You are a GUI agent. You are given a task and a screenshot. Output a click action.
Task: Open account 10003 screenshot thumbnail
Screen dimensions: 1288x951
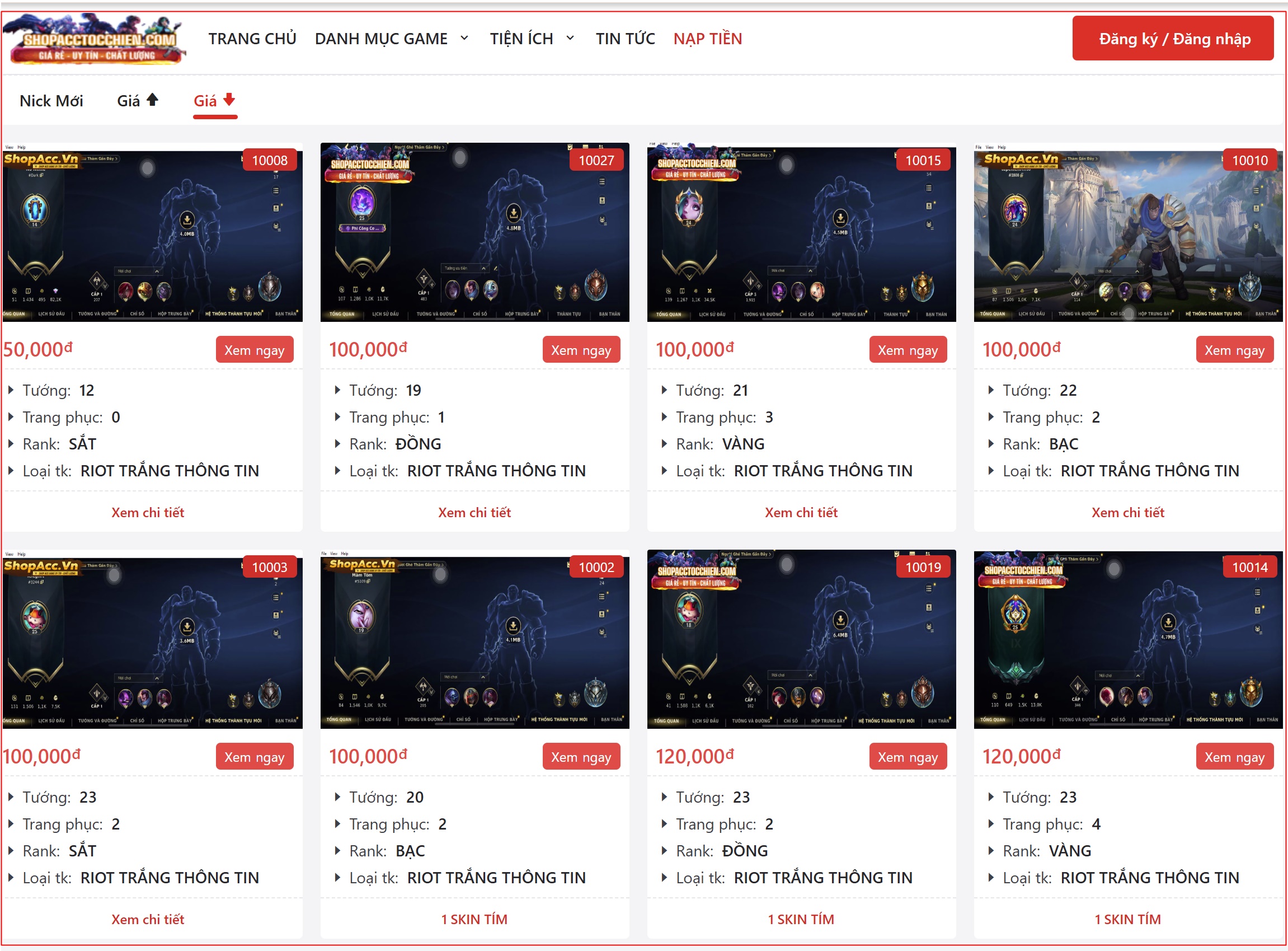click(153, 640)
